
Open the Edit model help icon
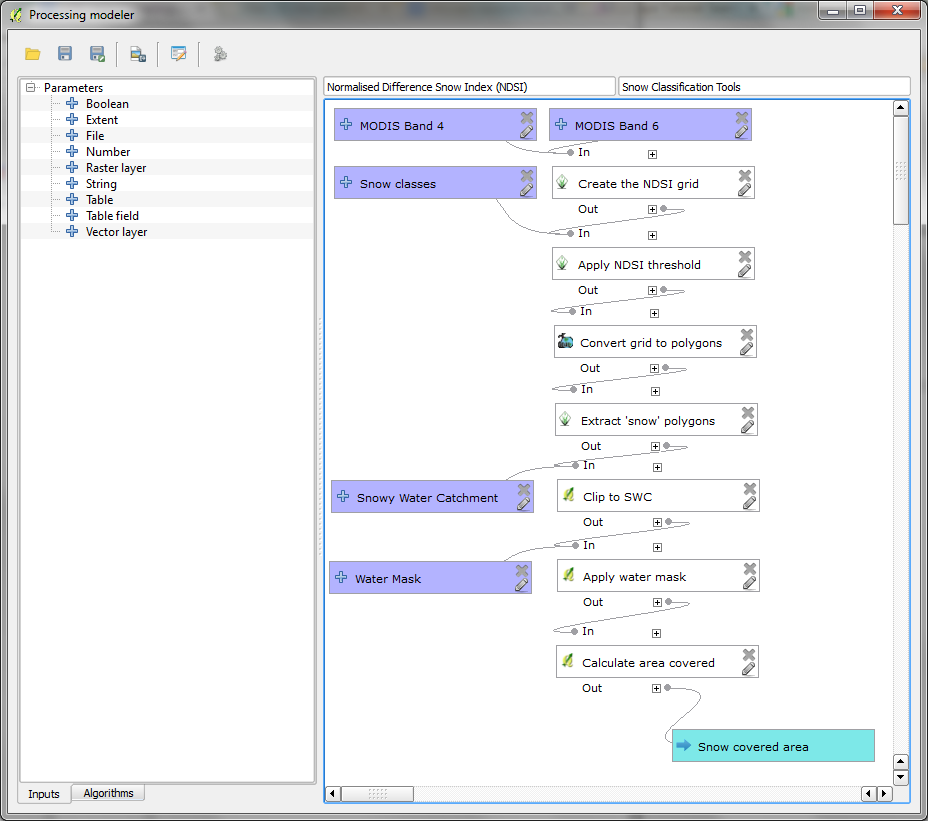tap(179, 54)
